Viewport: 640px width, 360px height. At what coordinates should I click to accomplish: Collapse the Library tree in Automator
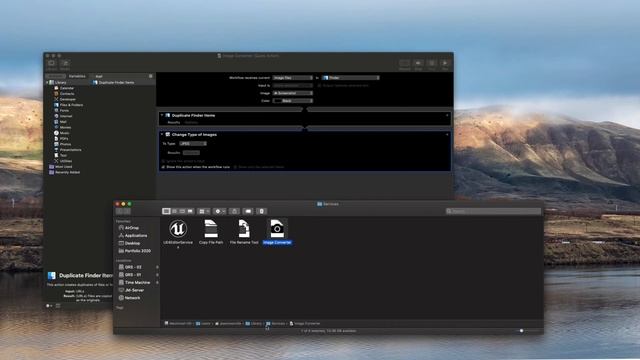click(47, 82)
